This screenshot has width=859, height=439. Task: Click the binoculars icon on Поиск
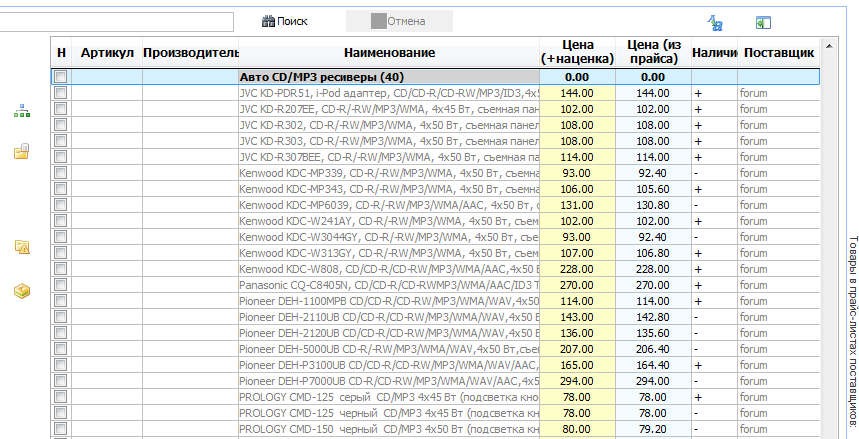[268, 22]
